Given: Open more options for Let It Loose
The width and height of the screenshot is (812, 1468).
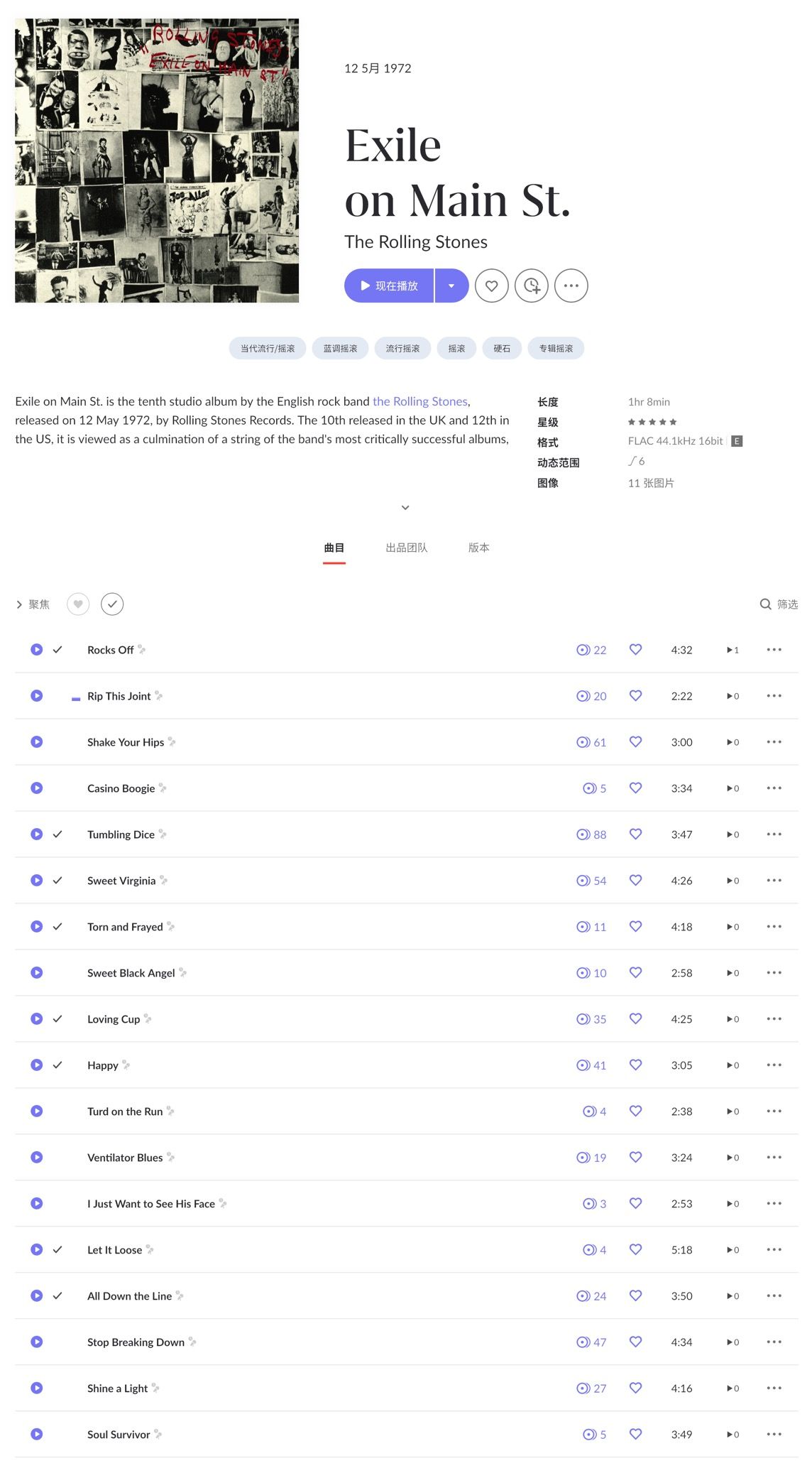Looking at the screenshot, I should tap(774, 1249).
